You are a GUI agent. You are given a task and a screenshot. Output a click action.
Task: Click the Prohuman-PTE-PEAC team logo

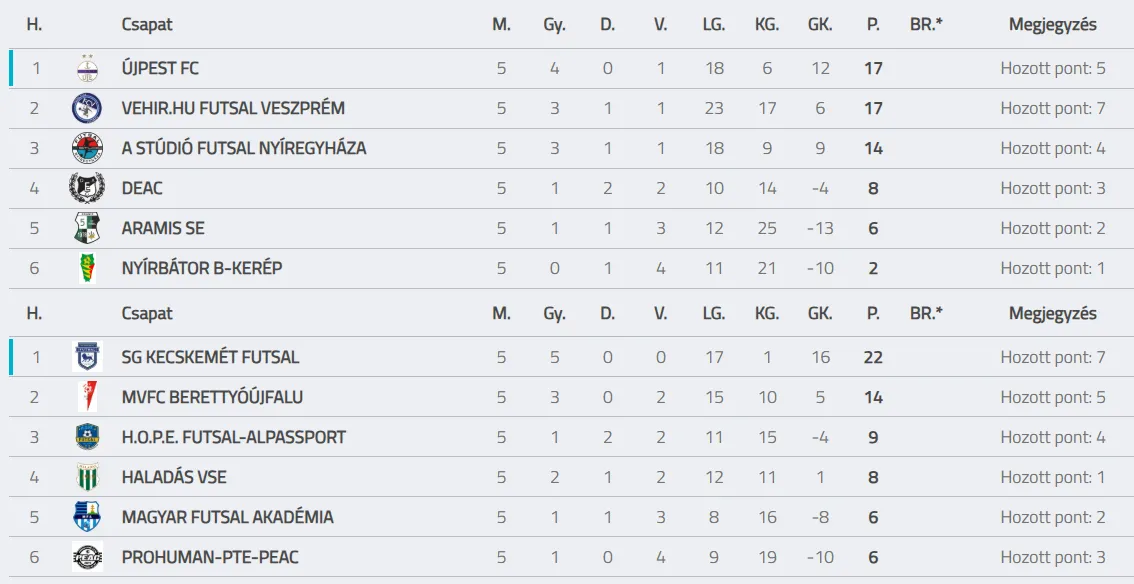coord(87,557)
